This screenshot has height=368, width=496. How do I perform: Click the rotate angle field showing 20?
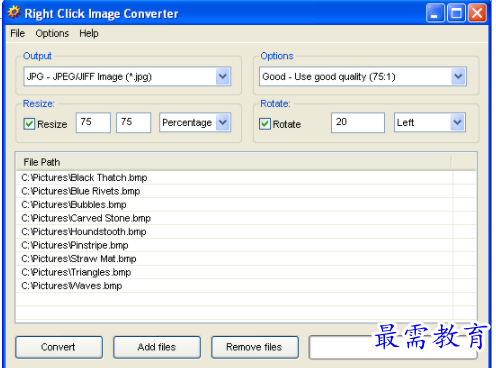click(x=358, y=123)
